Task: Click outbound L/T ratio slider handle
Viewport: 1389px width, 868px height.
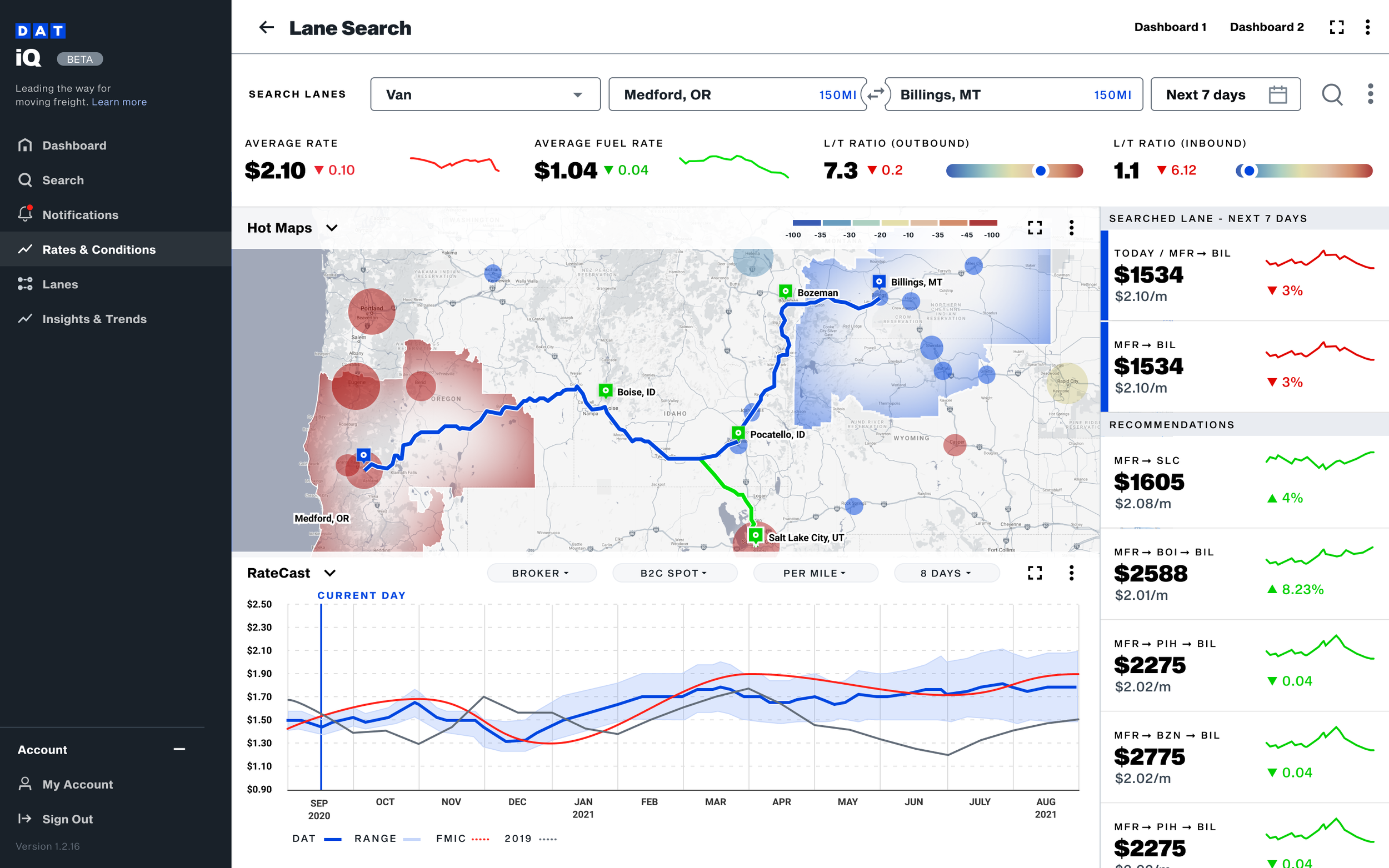Action: click(1040, 170)
